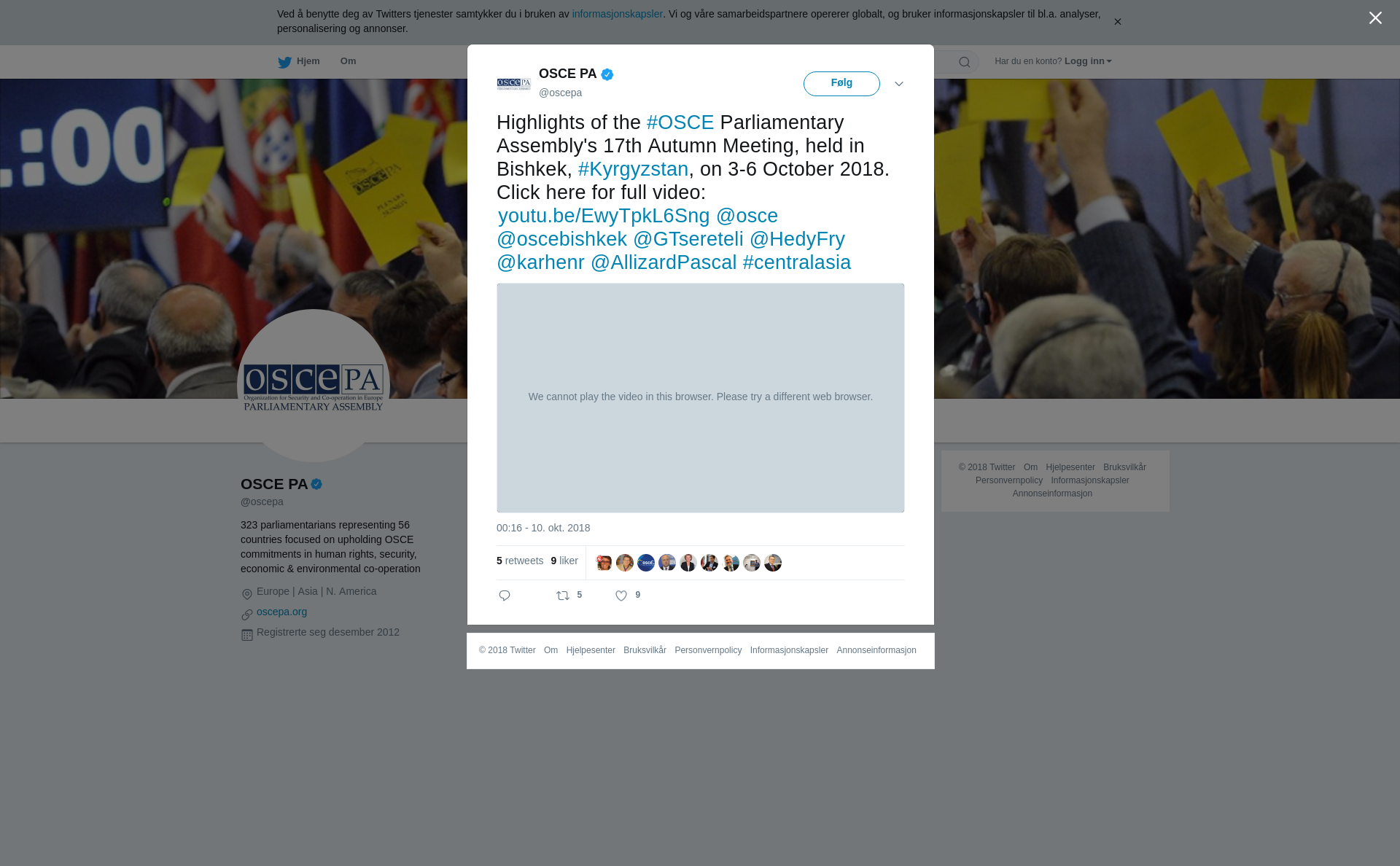Go to Hjem in top navigation
The height and width of the screenshot is (866, 1400).
[x=308, y=61]
